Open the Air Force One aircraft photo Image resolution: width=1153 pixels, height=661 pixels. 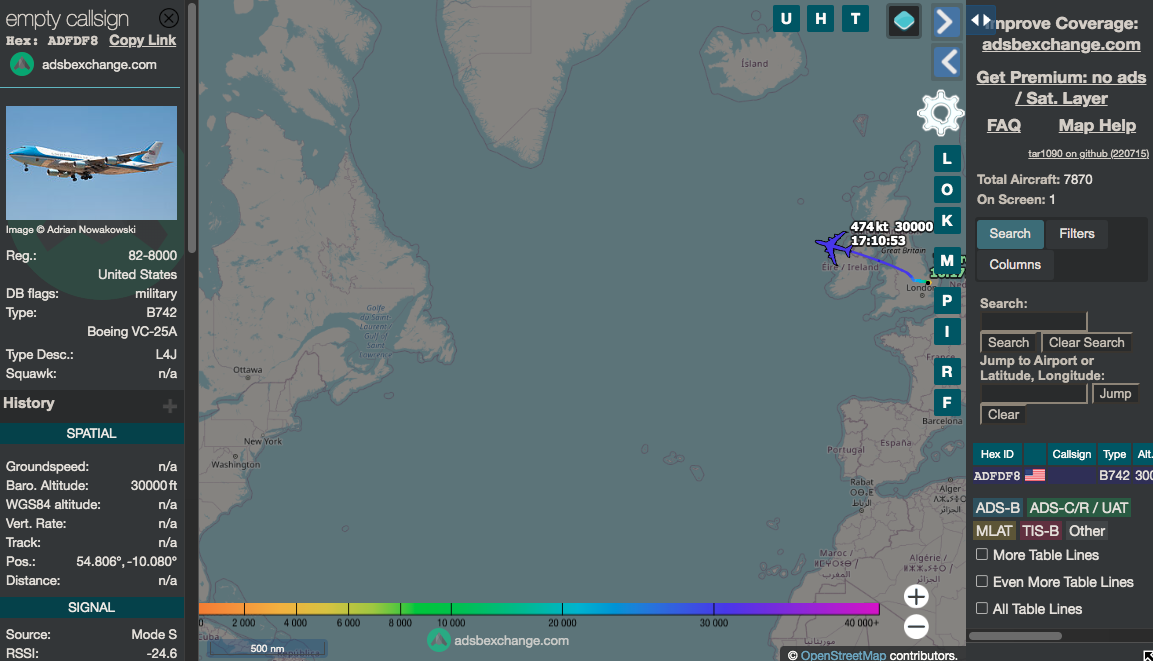click(x=91, y=162)
